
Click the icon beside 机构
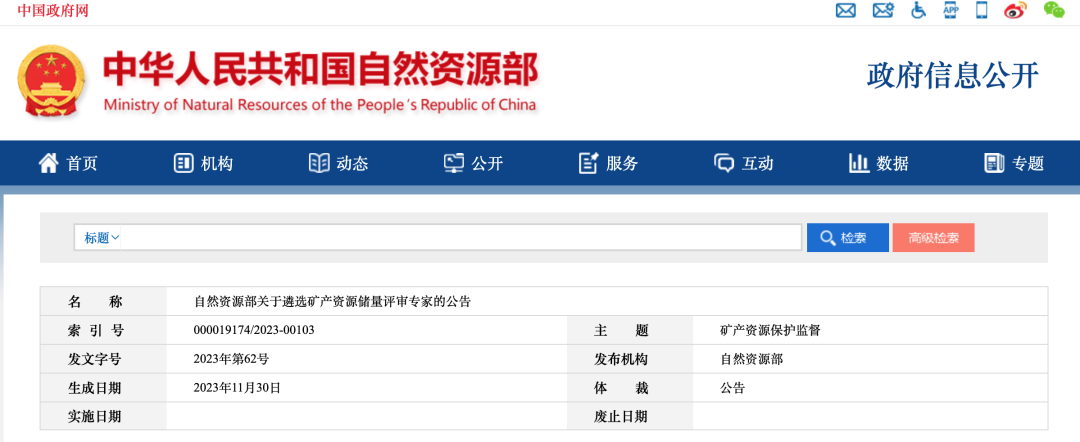(183, 163)
